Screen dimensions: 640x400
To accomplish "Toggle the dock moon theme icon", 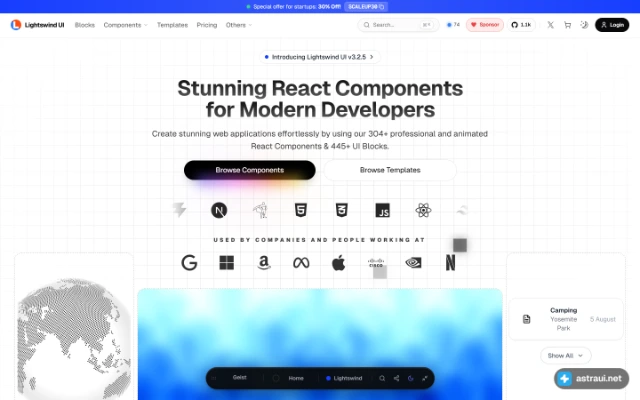I will pos(411,378).
